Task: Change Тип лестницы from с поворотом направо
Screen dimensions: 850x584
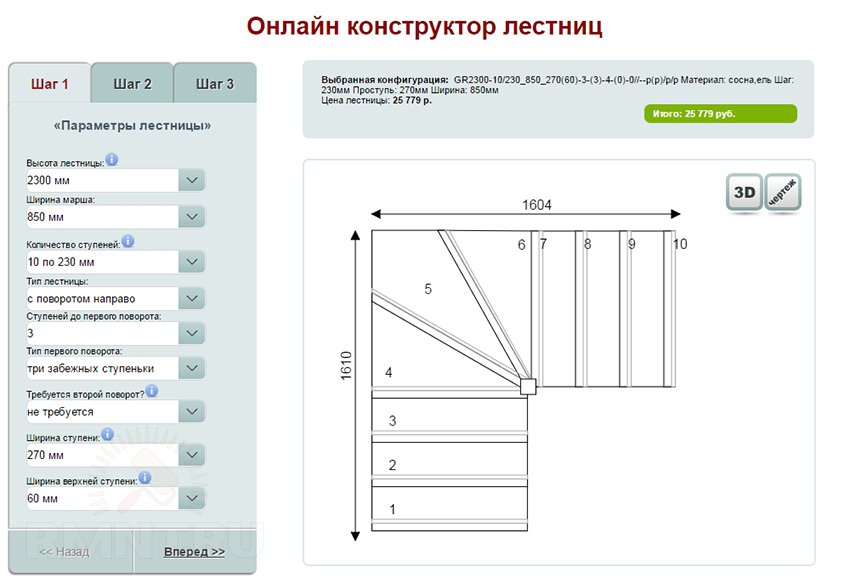Action: [192, 298]
